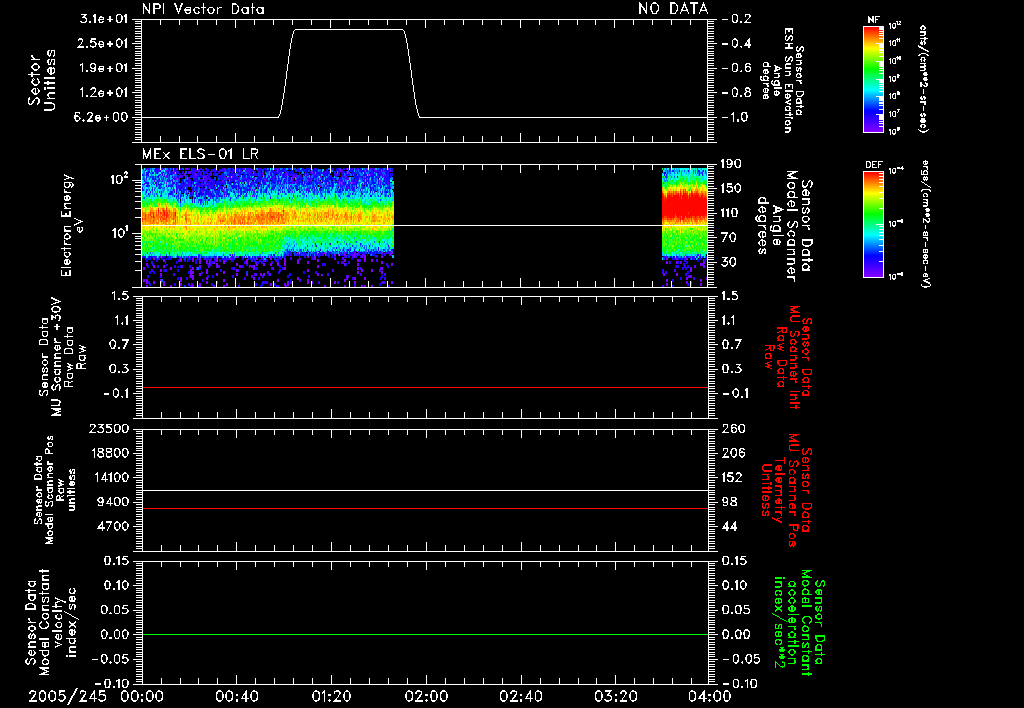This screenshot has width=1024, height=708.
Task: Click the '260' telemetry tick label
Action: 733,428
